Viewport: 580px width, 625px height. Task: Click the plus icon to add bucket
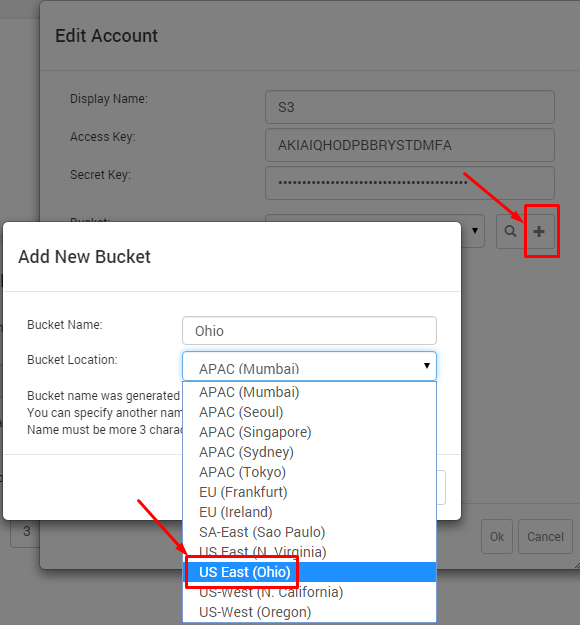point(539,231)
